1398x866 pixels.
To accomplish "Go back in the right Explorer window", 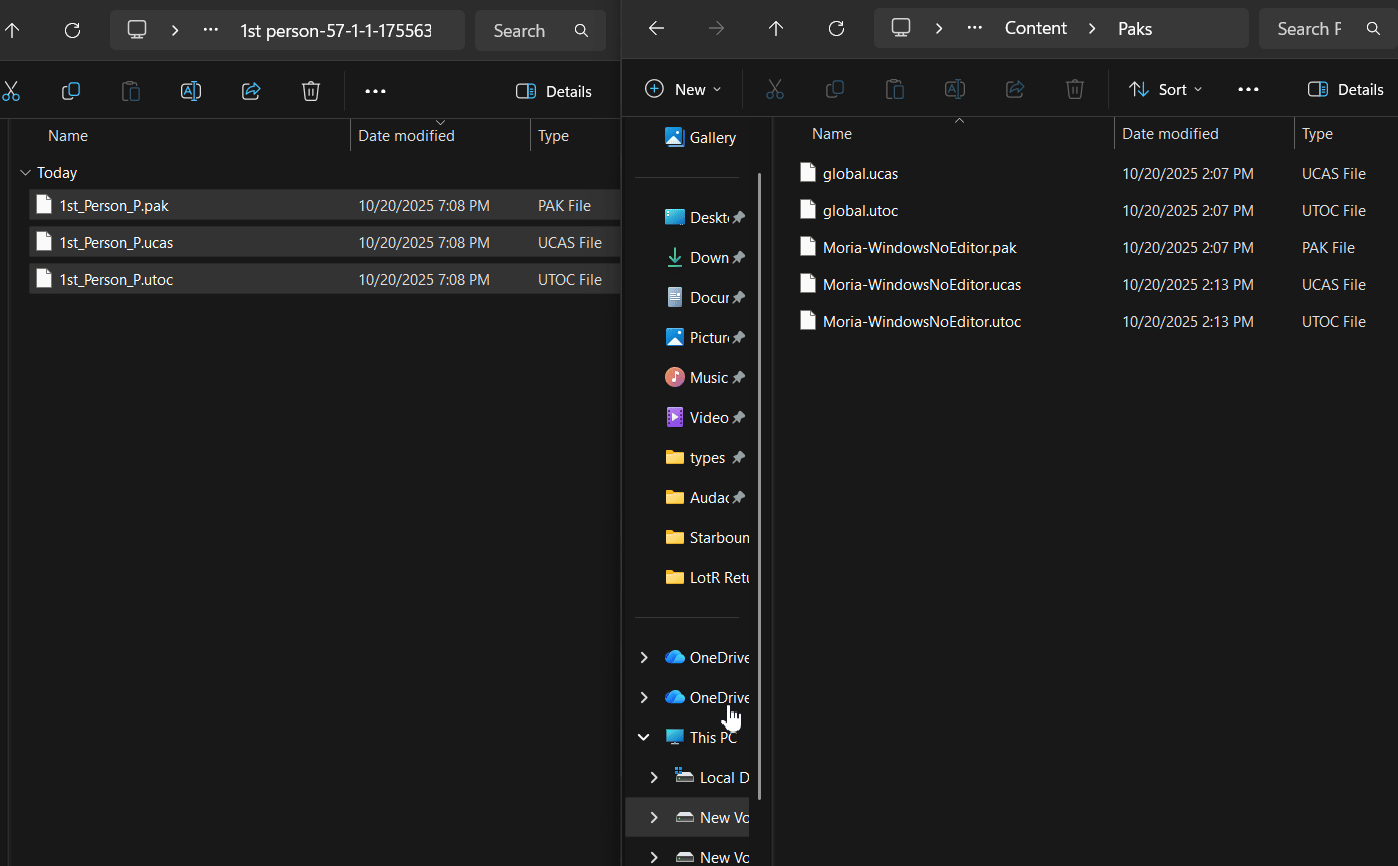I will tap(657, 29).
